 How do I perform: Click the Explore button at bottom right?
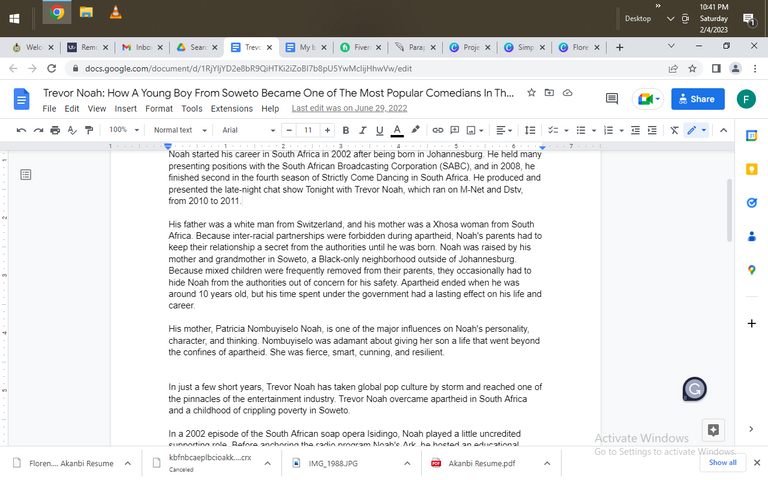point(713,431)
